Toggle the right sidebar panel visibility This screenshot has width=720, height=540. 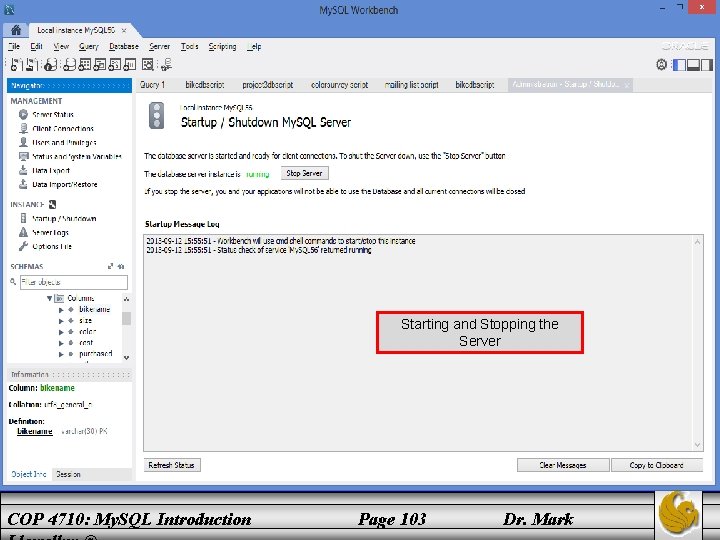pyautogui.click(x=707, y=65)
